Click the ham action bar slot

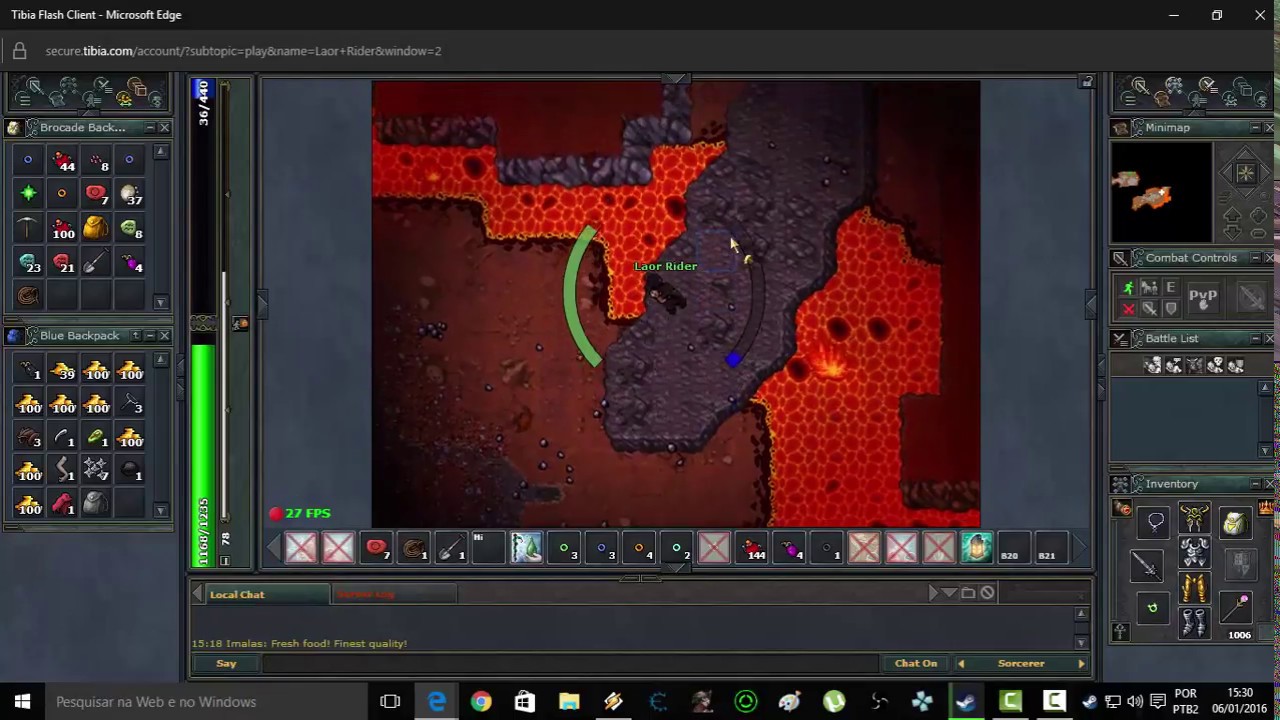[x=376, y=548]
